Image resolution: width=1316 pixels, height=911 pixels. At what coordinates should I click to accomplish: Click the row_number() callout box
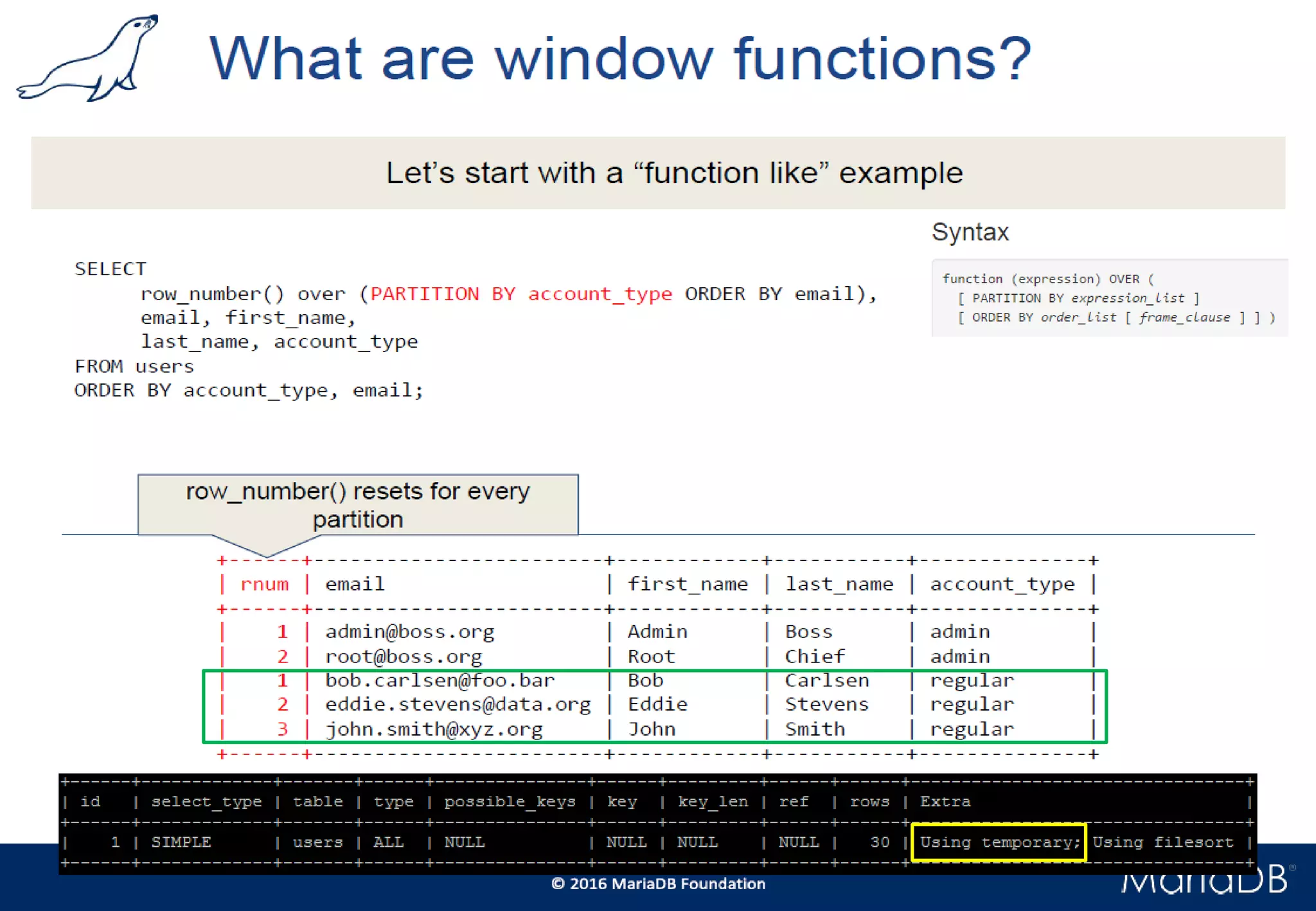tap(358, 505)
